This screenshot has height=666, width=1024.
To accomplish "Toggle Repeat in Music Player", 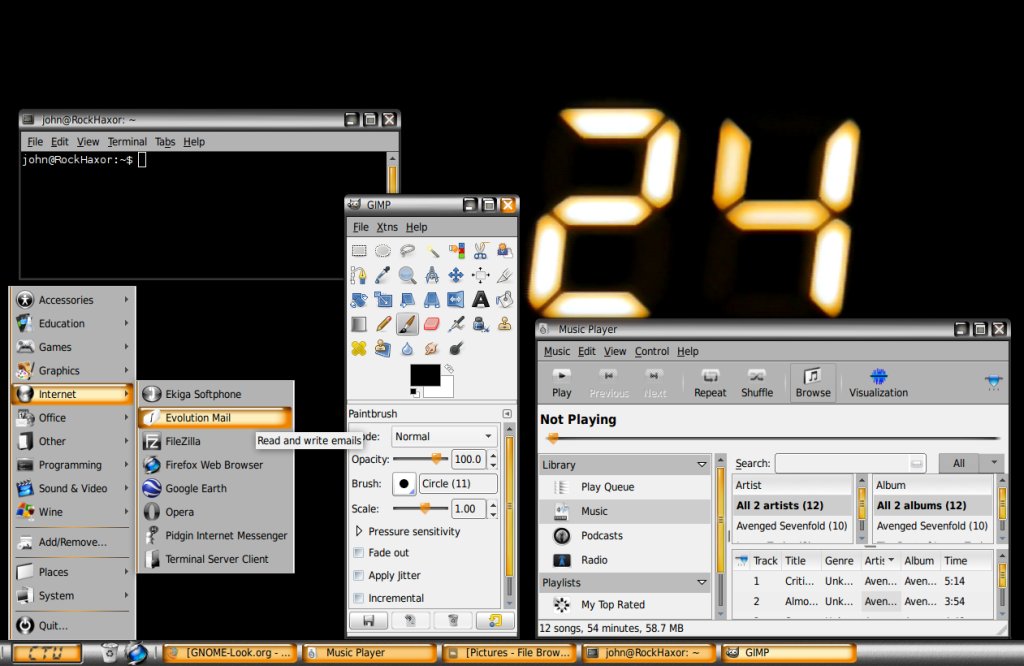I will tap(710, 383).
